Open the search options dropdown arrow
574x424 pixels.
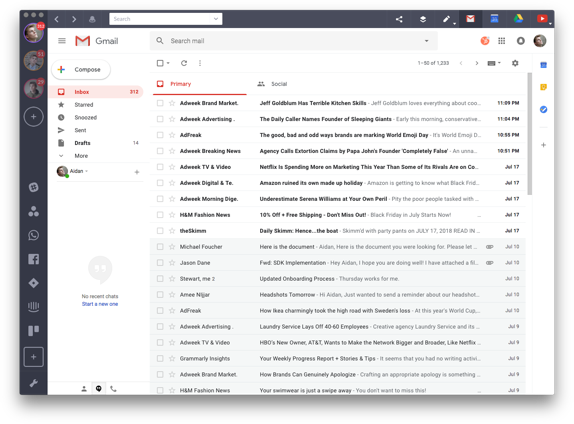426,41
